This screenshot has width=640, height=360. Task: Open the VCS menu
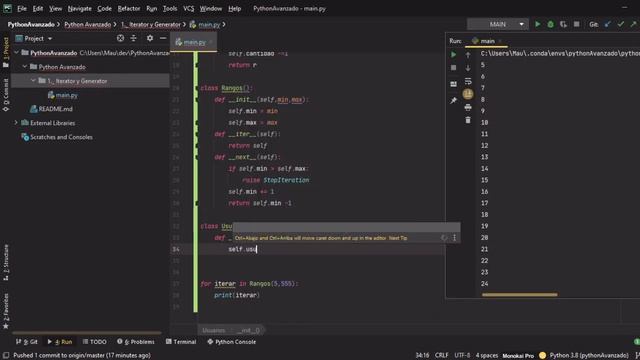189,8
